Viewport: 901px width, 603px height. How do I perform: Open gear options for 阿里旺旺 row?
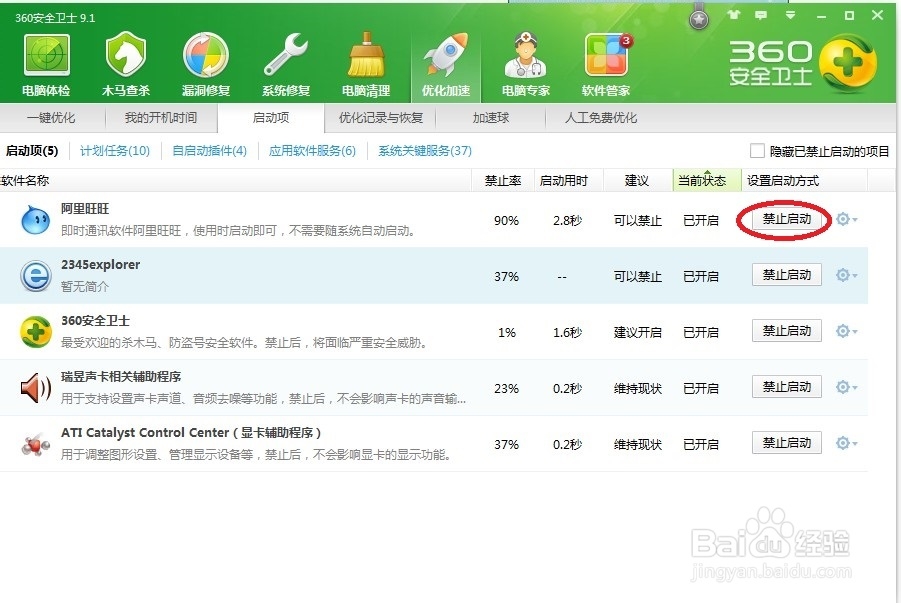coord(846,219)
